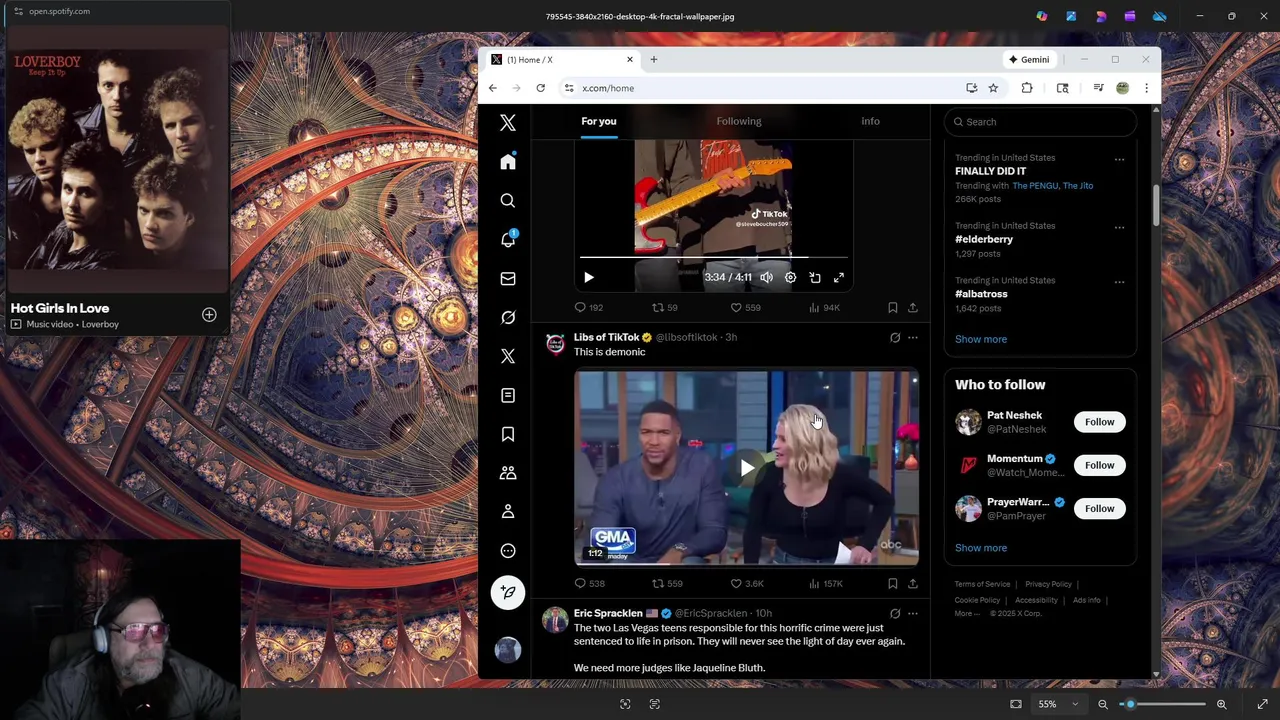Open Lists icon in X sidebar
The width and height of the screenshot is (1280, 720).
508,395
